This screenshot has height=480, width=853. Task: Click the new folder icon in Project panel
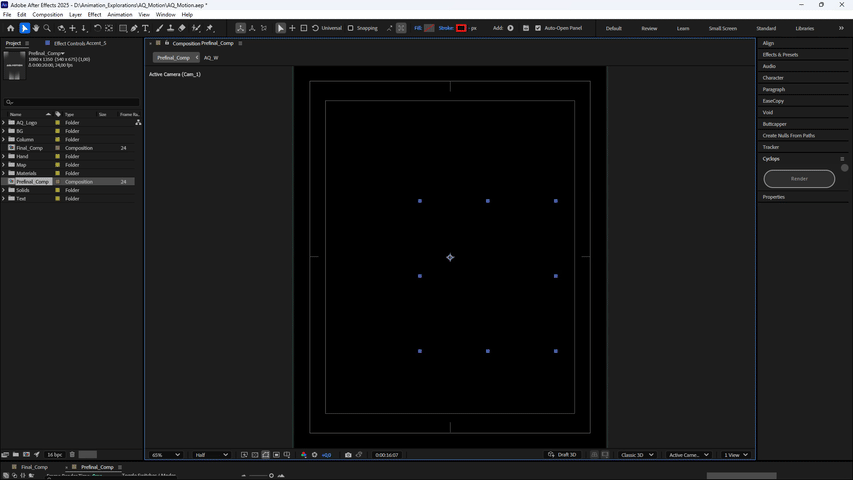(16, 454)
